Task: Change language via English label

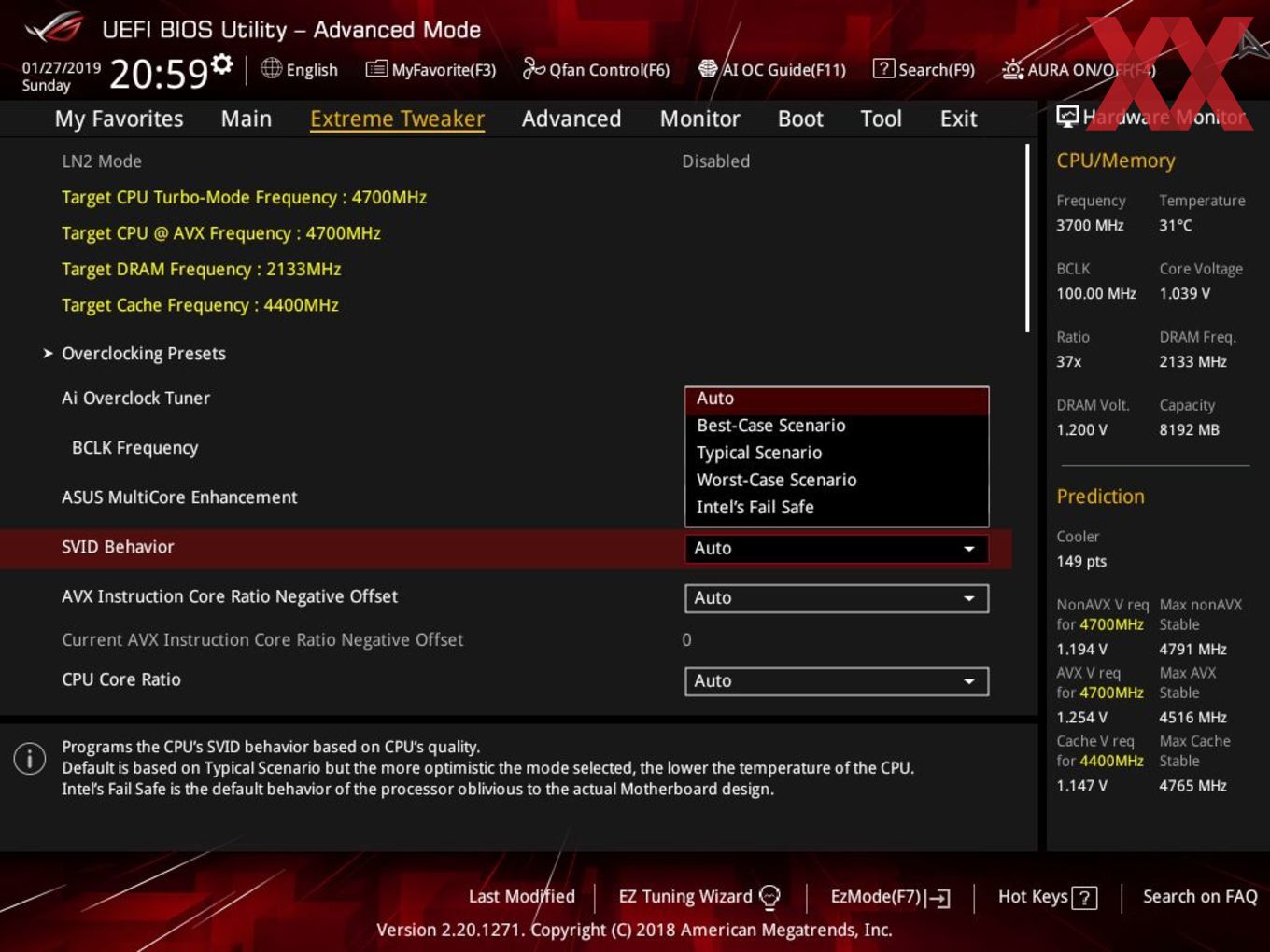Action: click(x=312, y=70)
